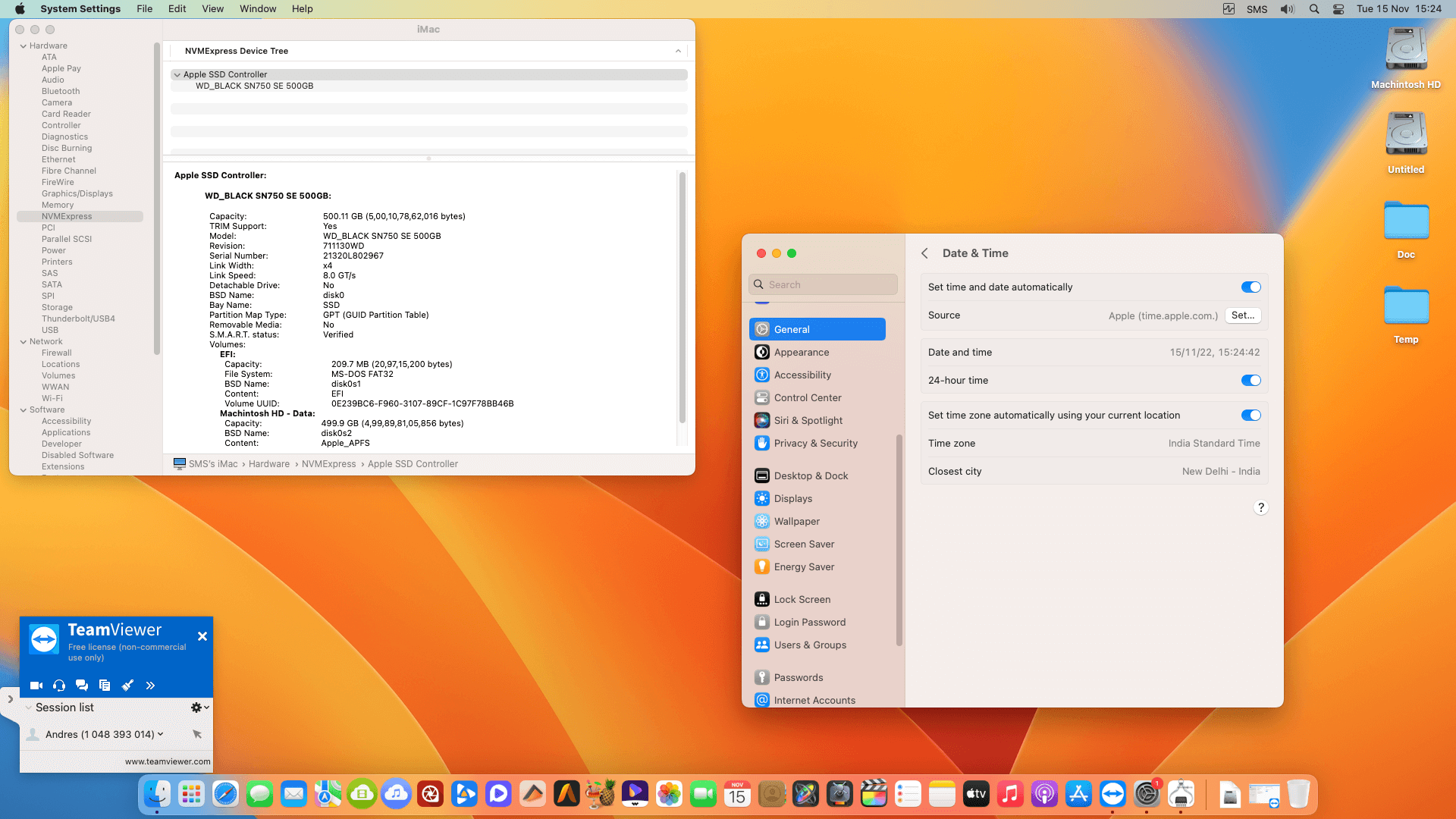Open the Andres session dropdown arrow
The width and height of the screenshot is (1456, 819).
[161, 734]
